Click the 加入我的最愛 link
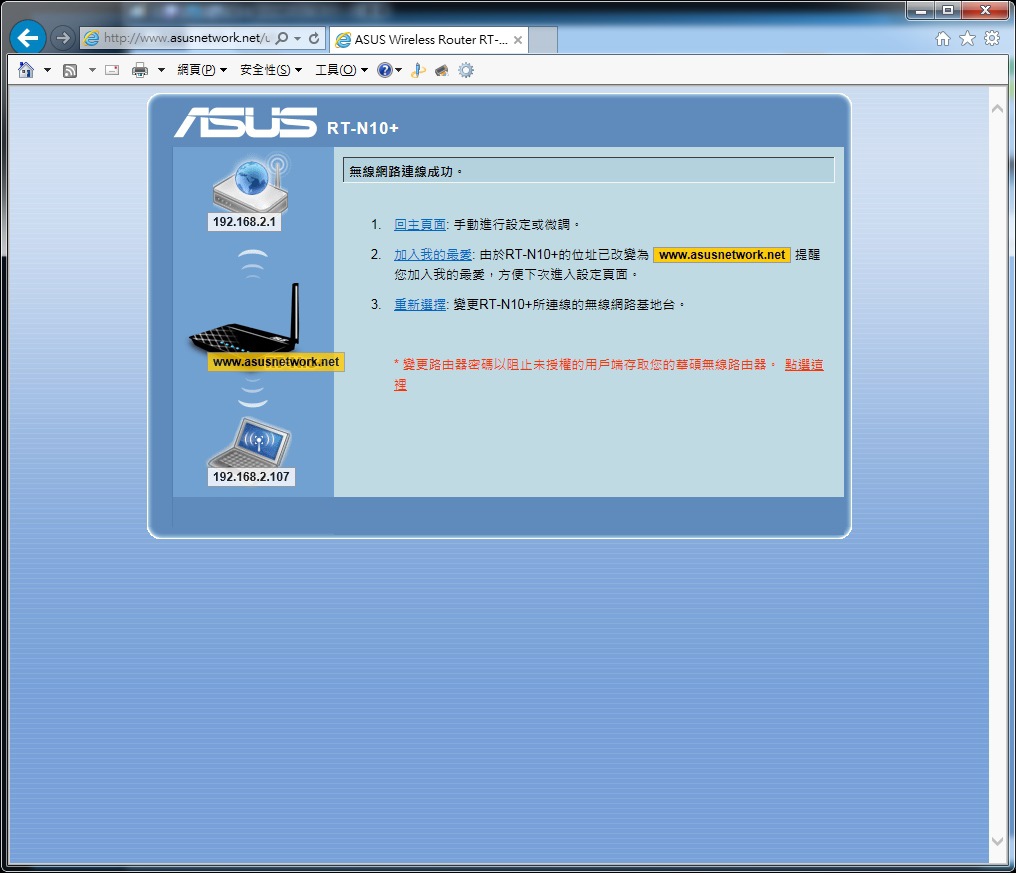Image resolution: width=1016 pixels, height=875 pixels. coord(433,255)
